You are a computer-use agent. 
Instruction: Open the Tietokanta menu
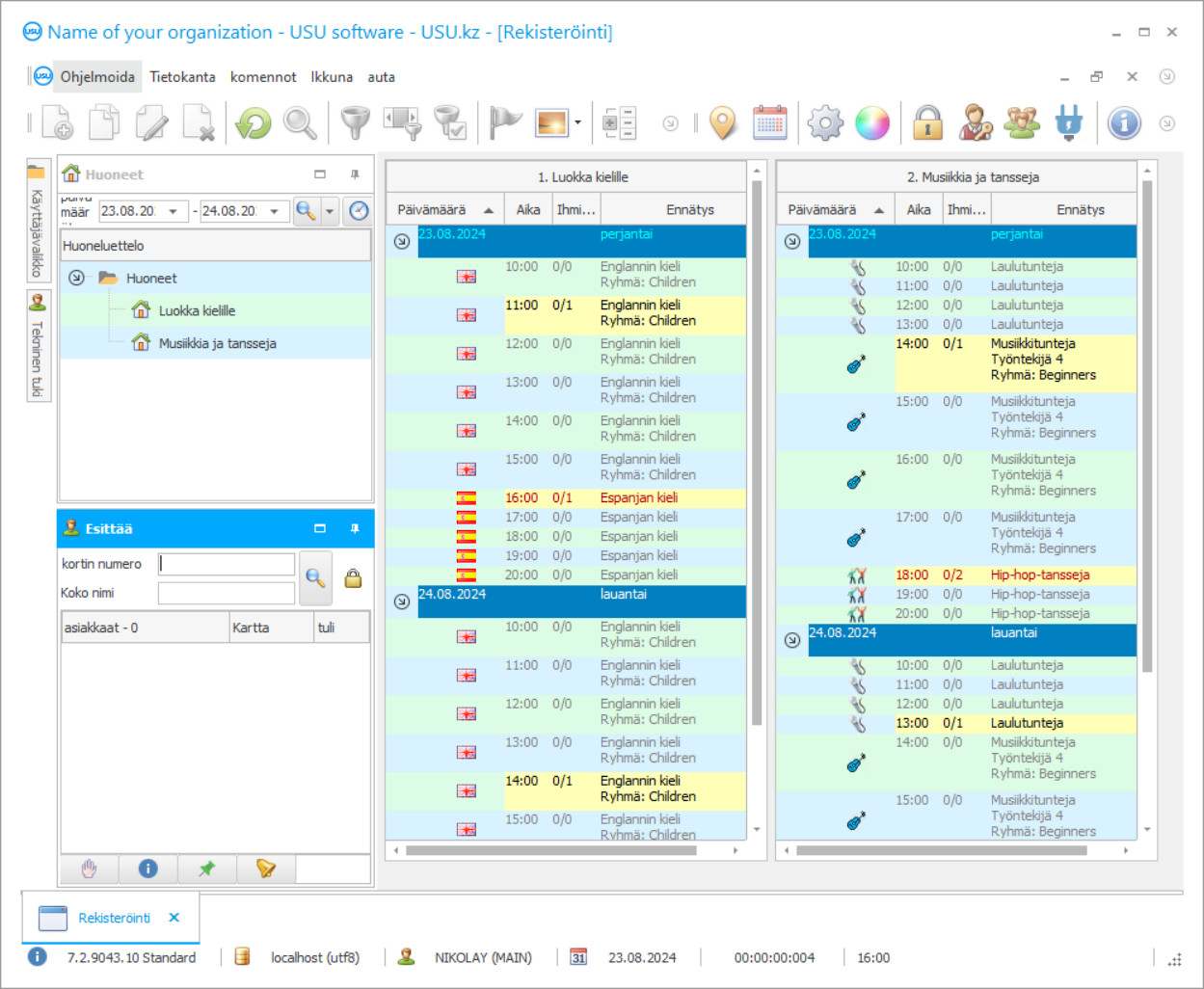[x=182, y=77]
